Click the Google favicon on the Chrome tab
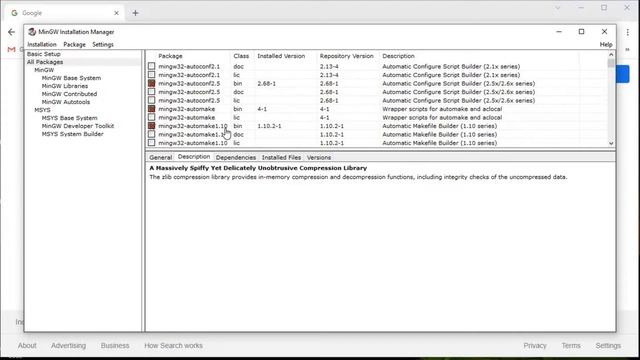The width and height of the screenshot is (640, 360). click(x=14, y=13)
